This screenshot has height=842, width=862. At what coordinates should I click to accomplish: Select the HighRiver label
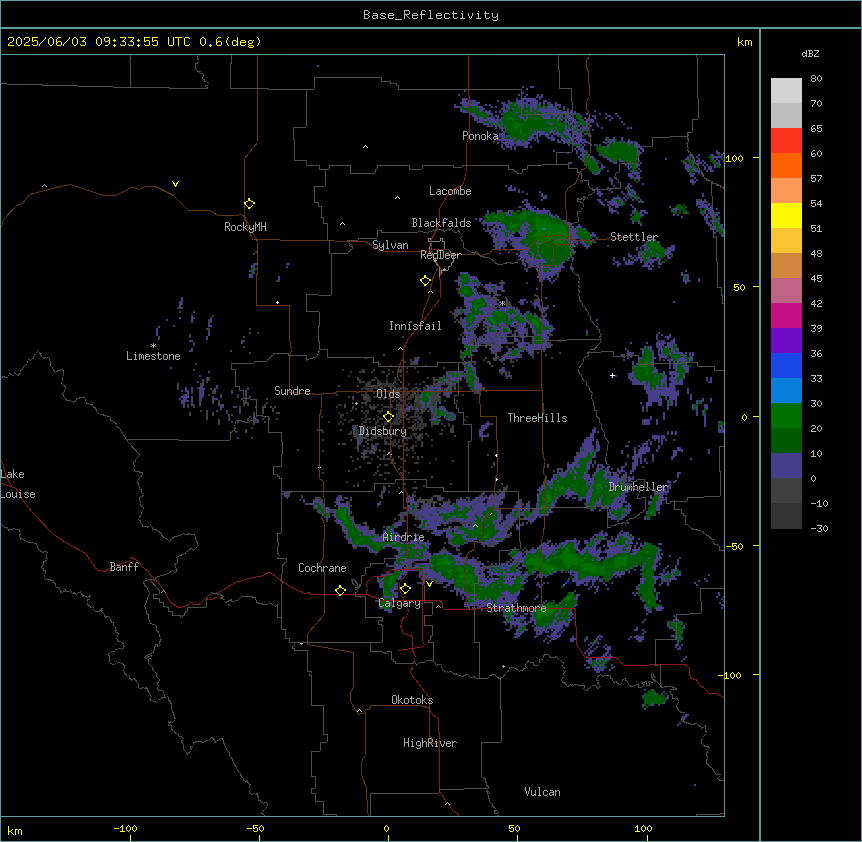[430, 743]
